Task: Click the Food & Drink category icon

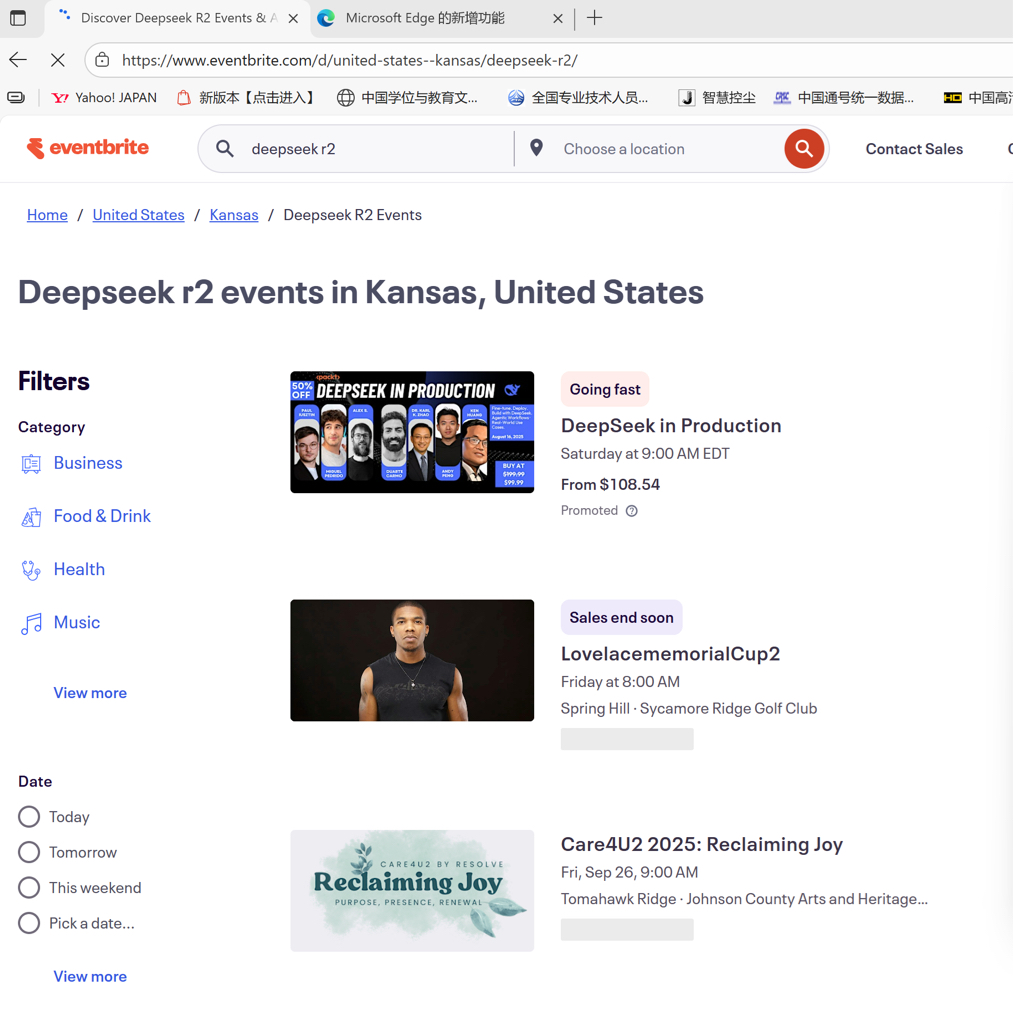Action: click(31, 517)
